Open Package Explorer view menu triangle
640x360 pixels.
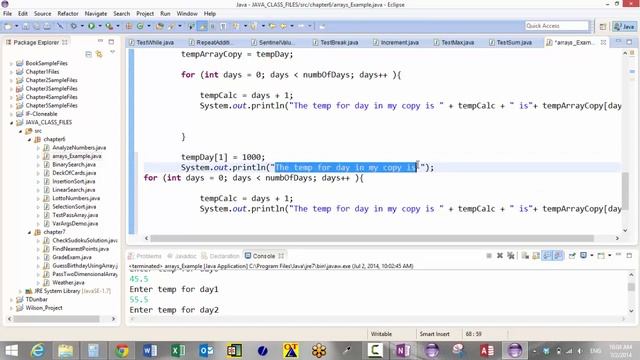coord(112,52)
